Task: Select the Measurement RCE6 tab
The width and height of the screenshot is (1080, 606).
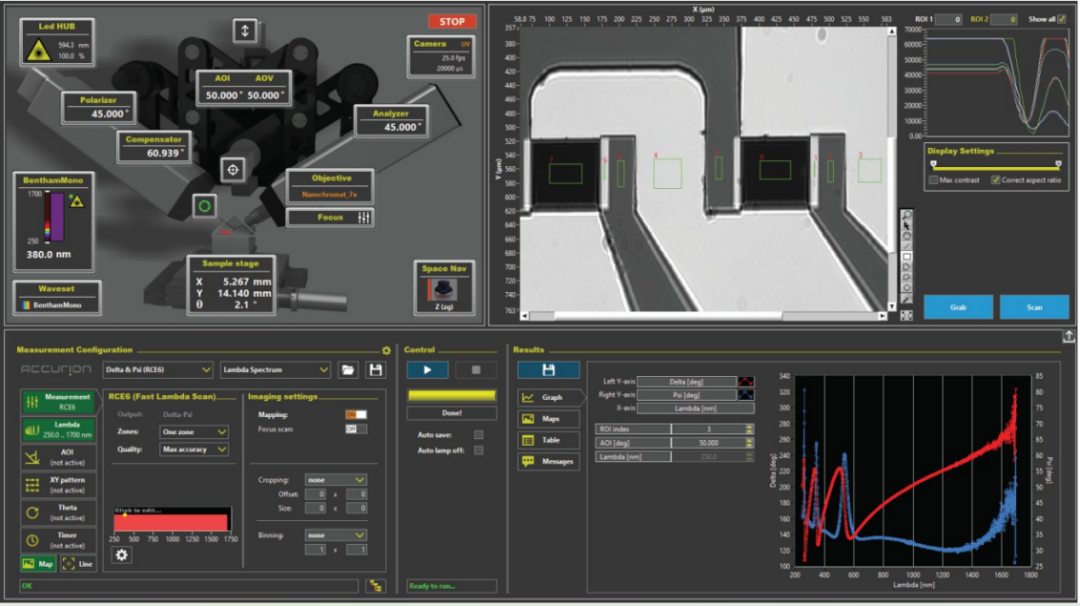Action: [x=59, y=402]
